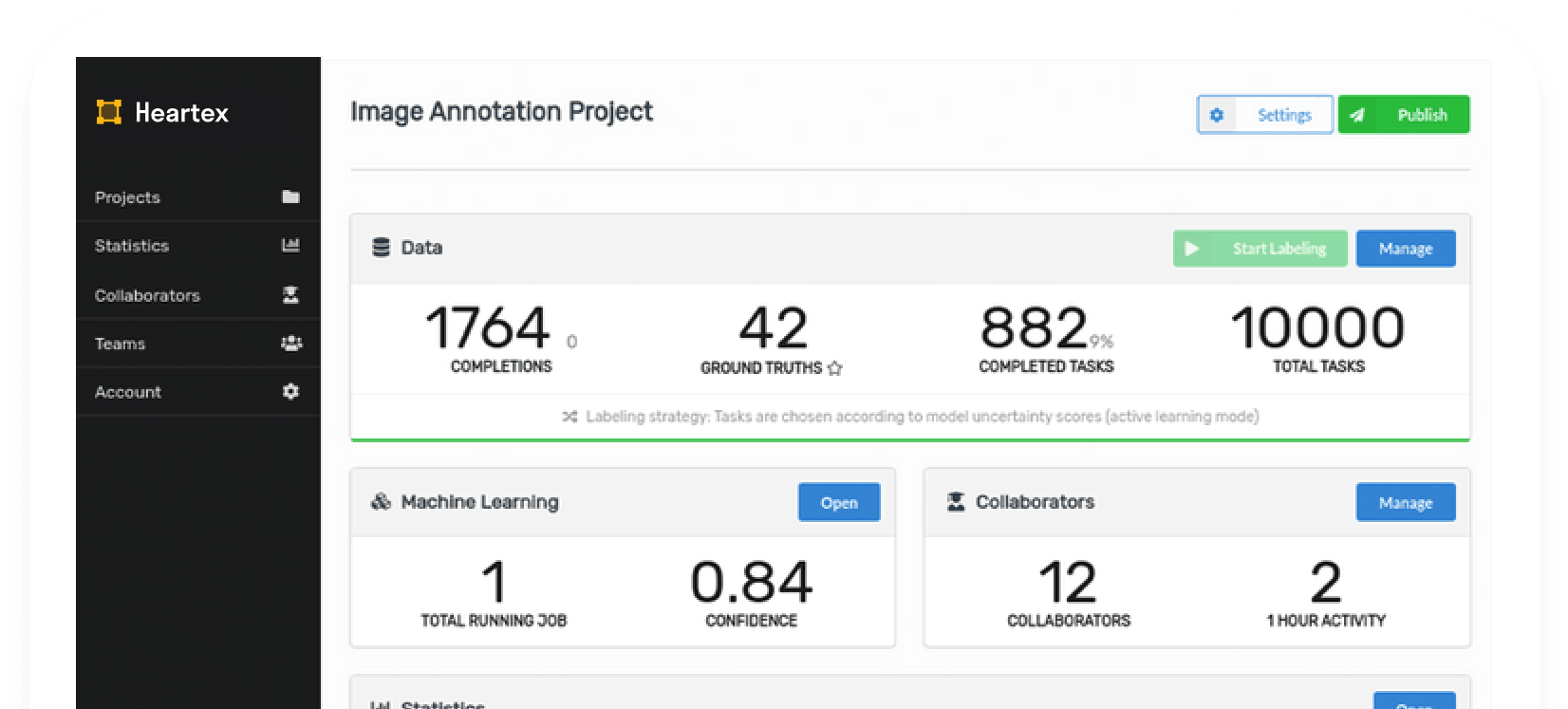Publish the Image Annotation Project
The height and width of the screenshot is (709, 1568).
point(1403,115)
